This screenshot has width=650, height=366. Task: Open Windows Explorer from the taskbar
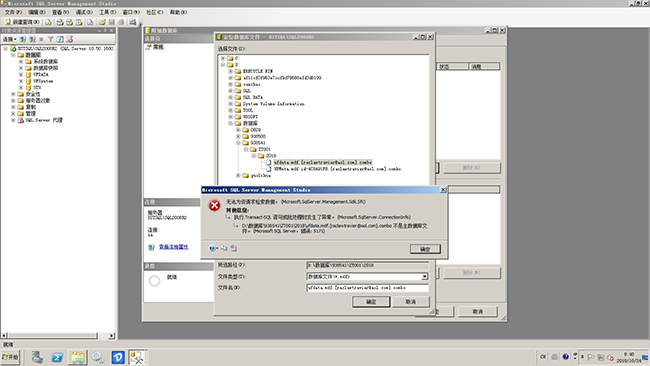(x=77, y=357)
